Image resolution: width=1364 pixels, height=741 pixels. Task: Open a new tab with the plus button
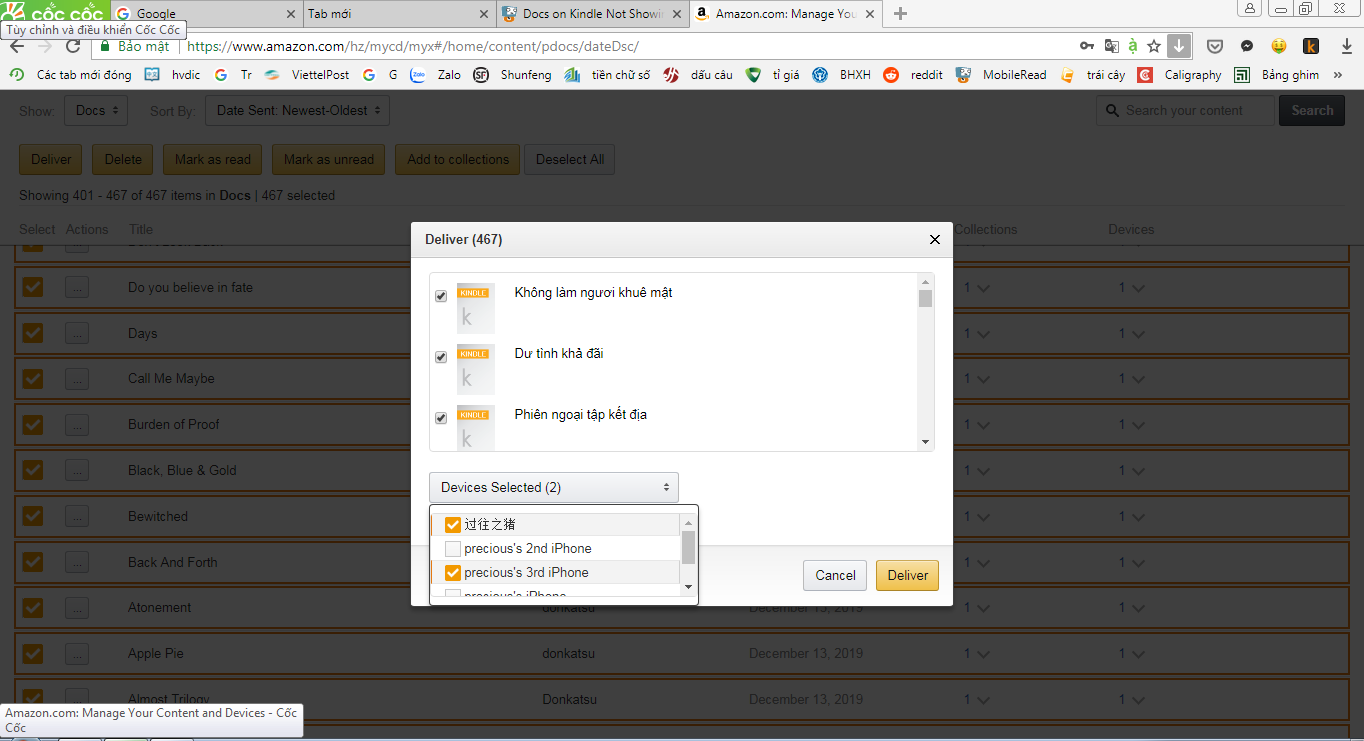pos(900,14)
